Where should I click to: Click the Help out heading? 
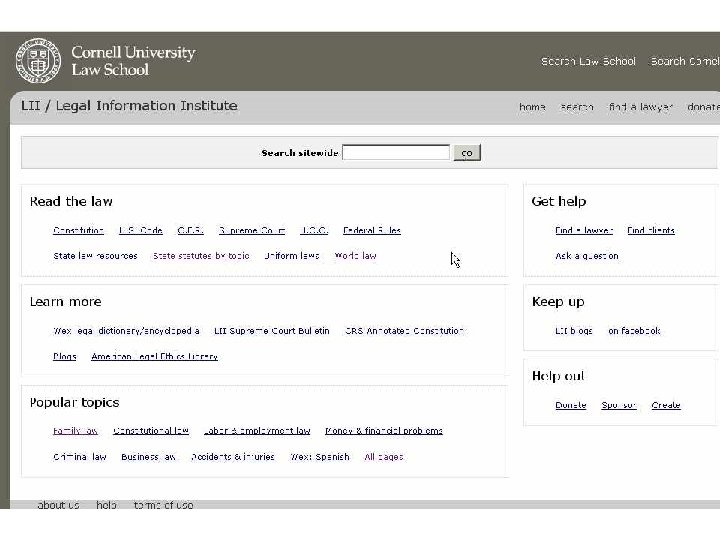[558, 376]
